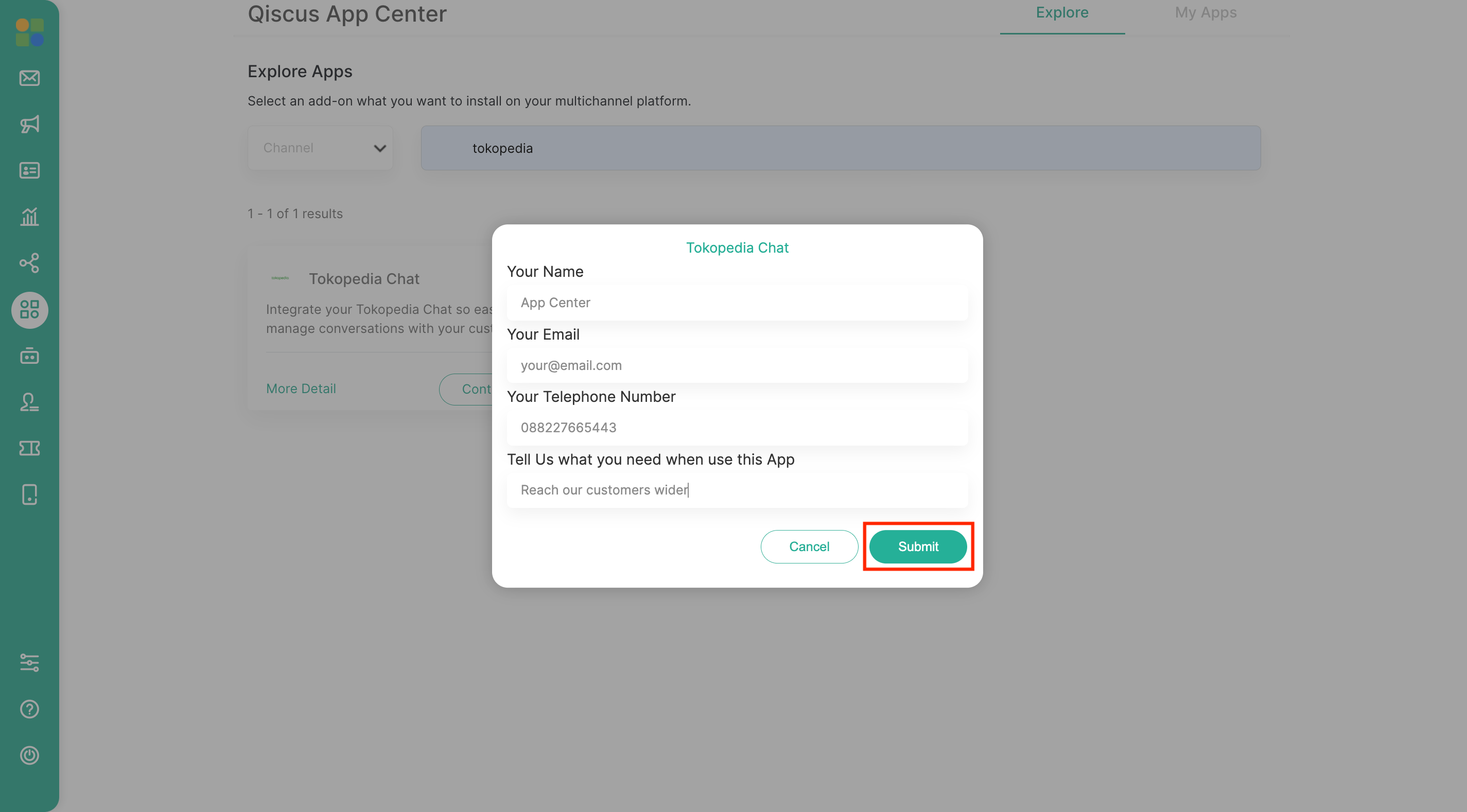Viewport: 1467px width, 812px height.
Task: Open the Agent management person icon
Action: pyautogui.click(x=30, y=402)
